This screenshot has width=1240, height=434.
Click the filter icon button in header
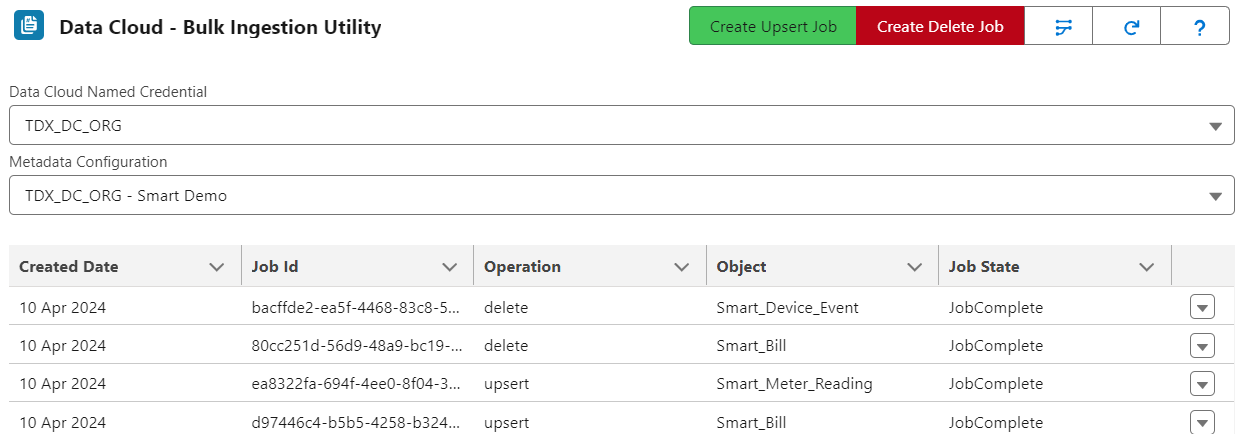pyautogui.click(x=1059, y=26)
